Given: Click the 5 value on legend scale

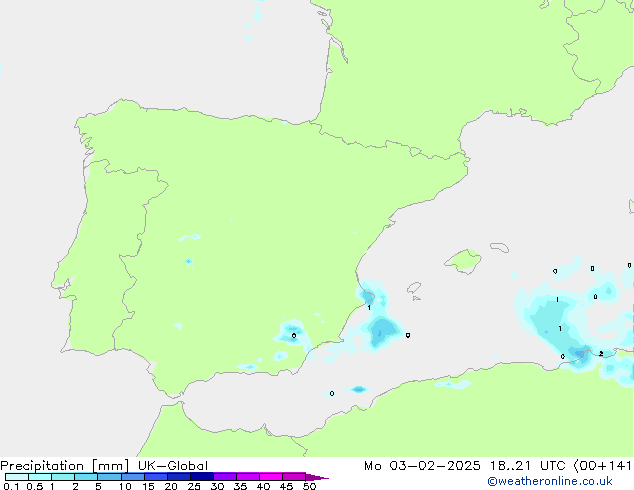Looking at the screenshot, I should click(98, 486).
